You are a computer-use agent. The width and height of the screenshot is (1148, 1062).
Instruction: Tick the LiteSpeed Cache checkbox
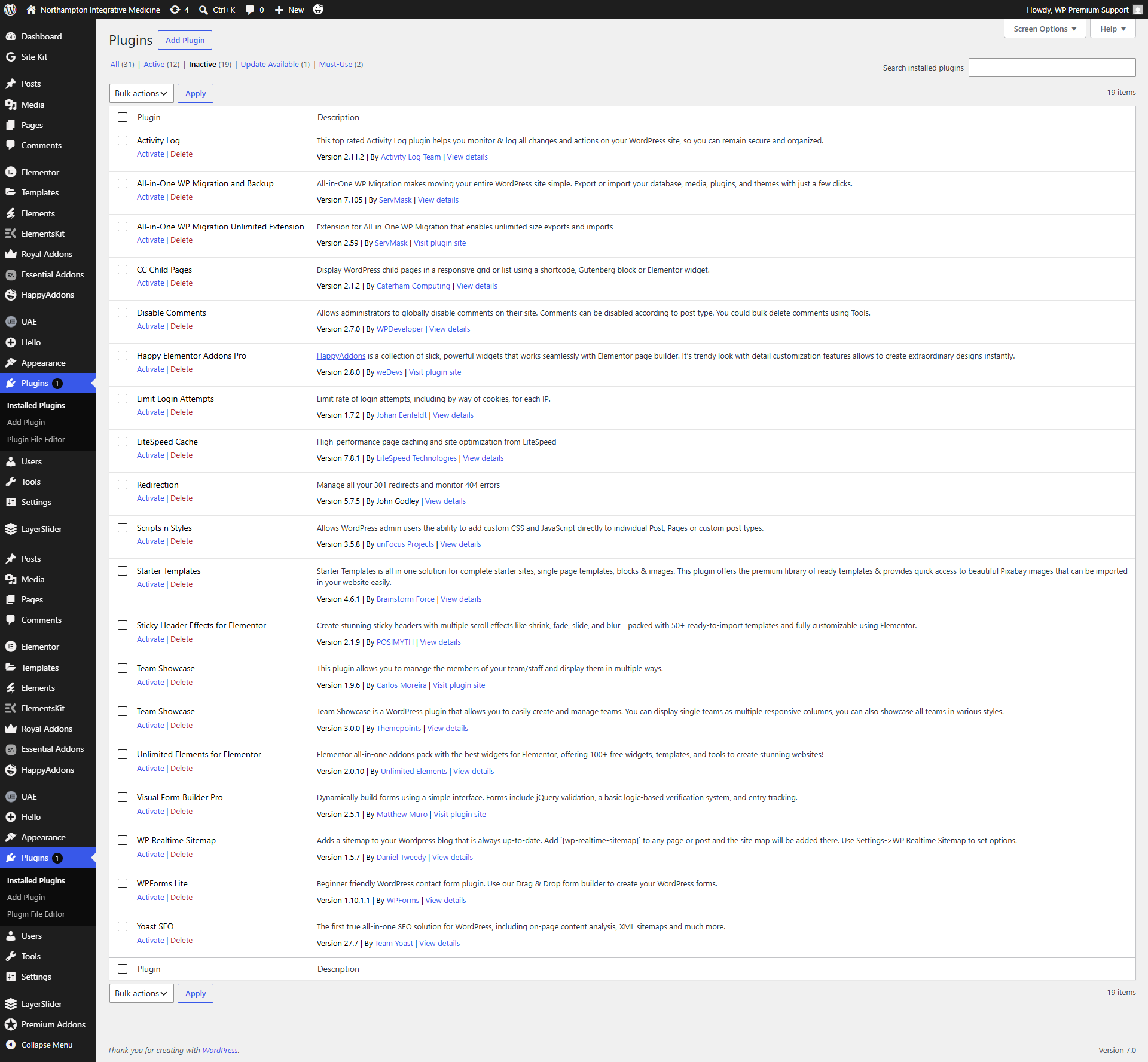tap(123, 442)
